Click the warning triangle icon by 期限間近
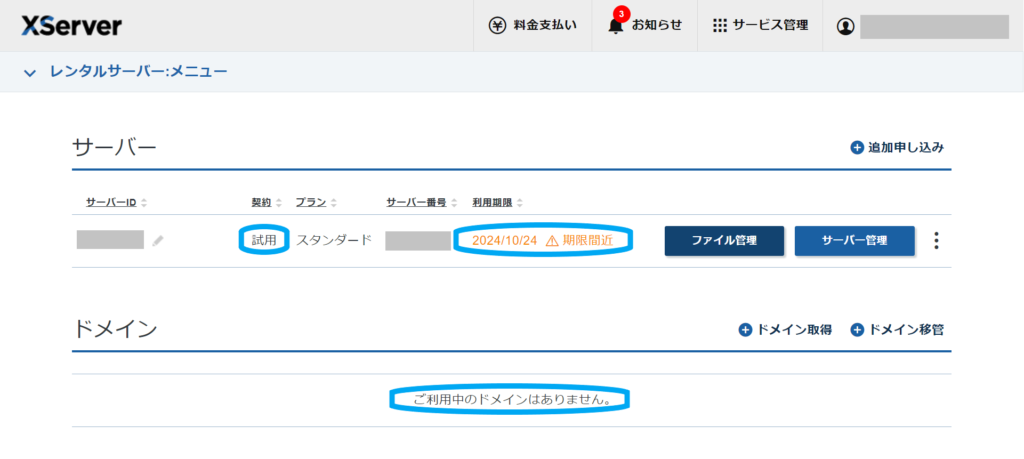Screen dimensions: 1024x459 tap(552, 241)
